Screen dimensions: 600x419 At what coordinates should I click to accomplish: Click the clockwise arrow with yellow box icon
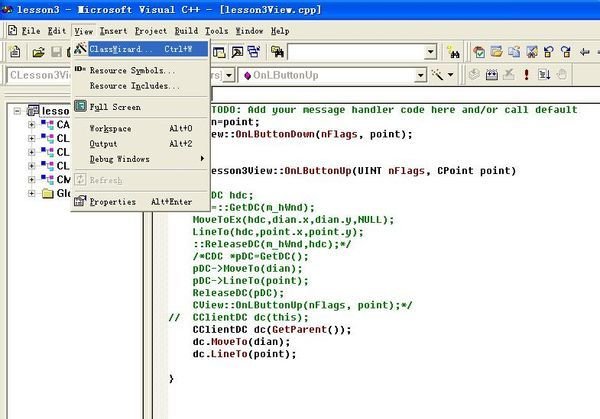coord(566,52)
